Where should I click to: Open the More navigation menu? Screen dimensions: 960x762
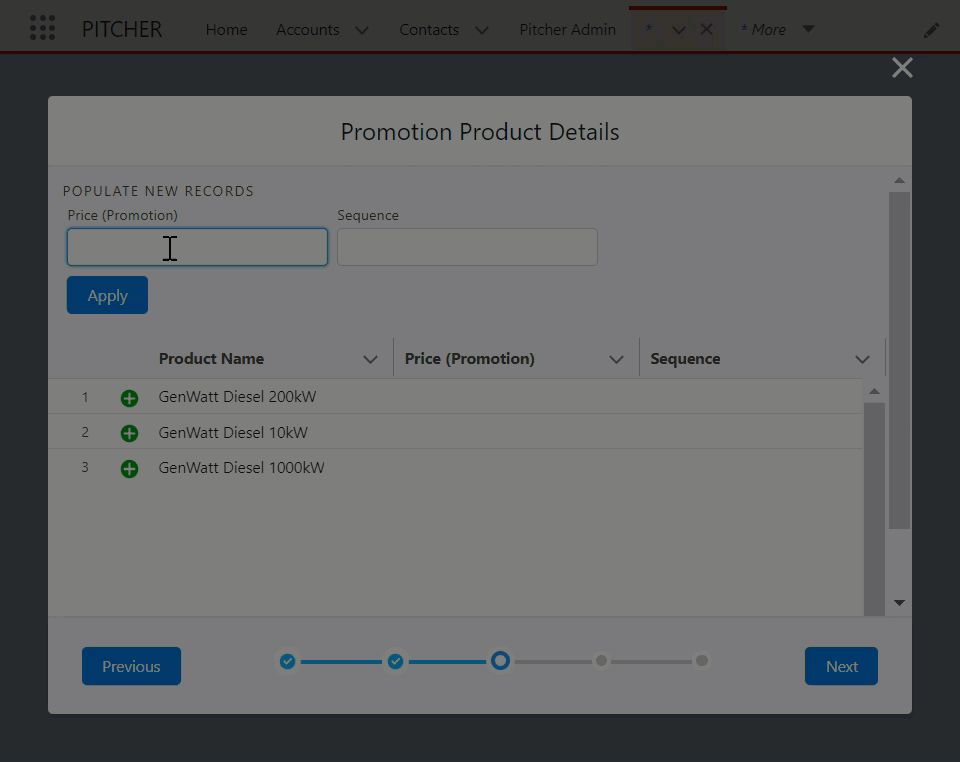[x=777, y=30]
